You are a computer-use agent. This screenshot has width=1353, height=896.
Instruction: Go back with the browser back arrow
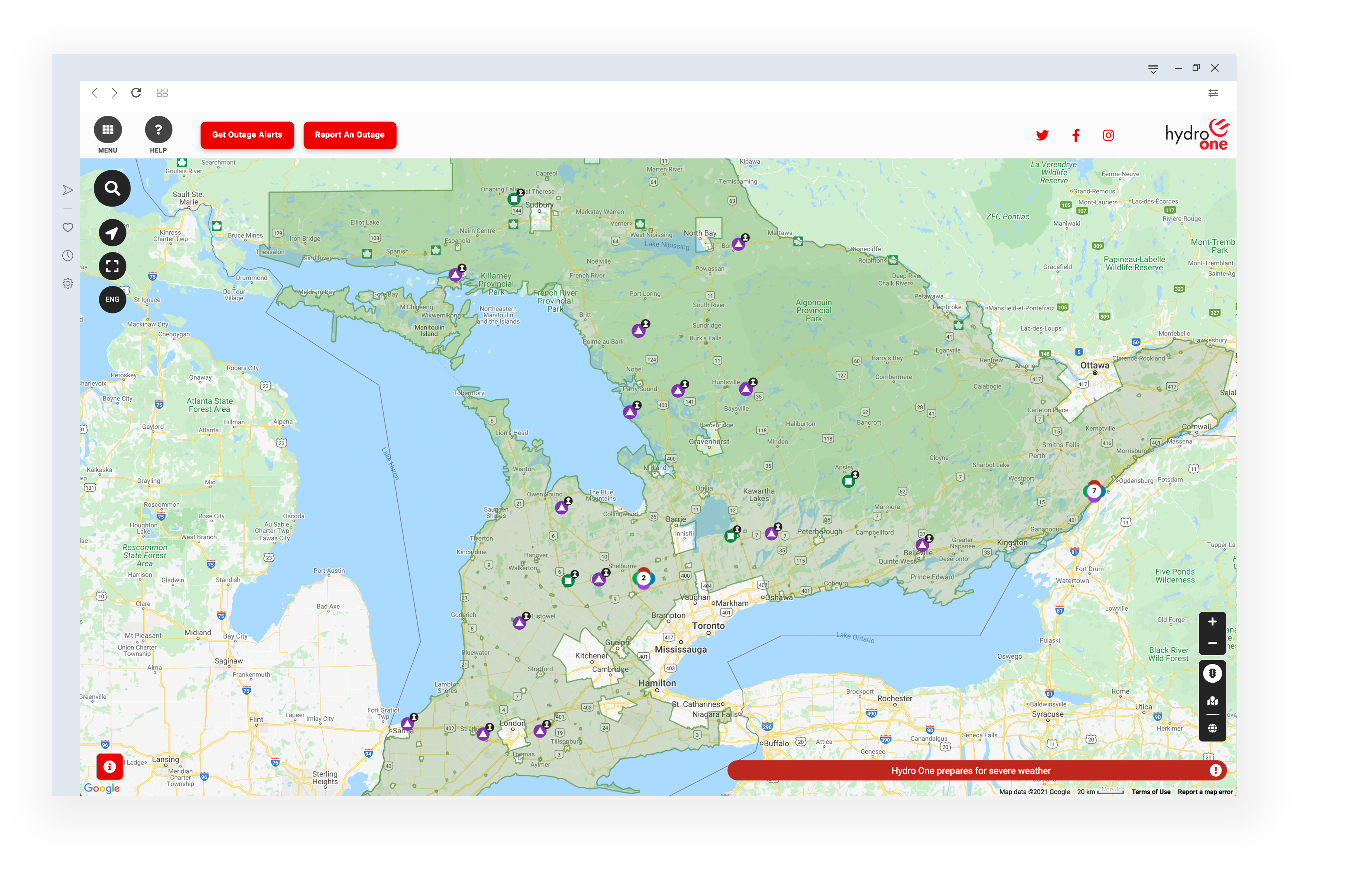(94, 93)
